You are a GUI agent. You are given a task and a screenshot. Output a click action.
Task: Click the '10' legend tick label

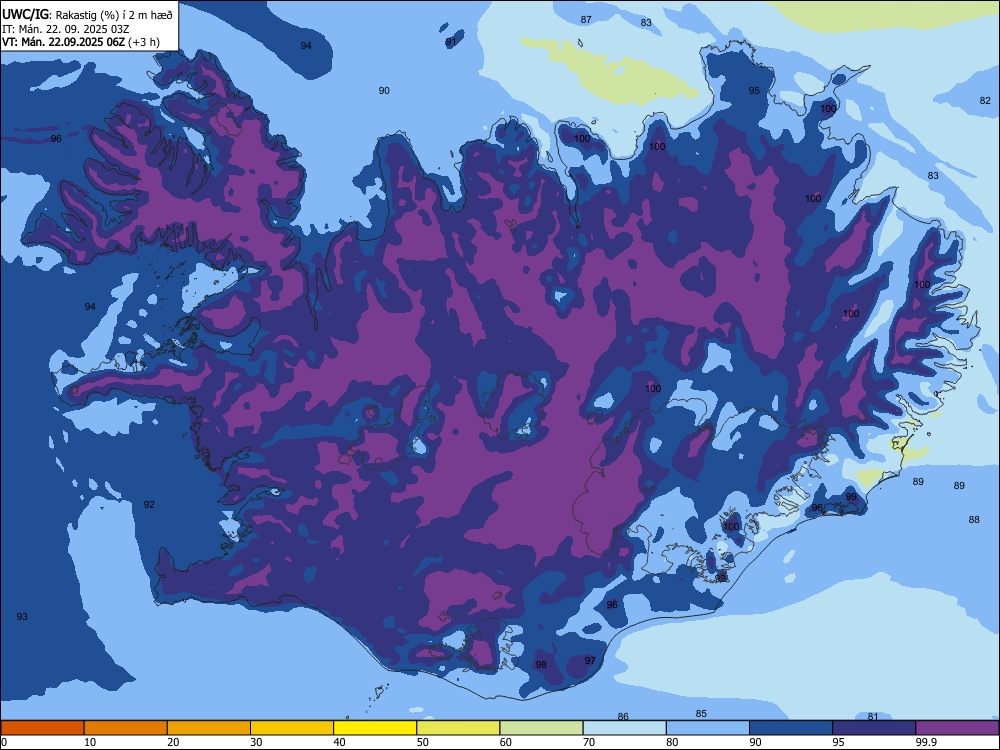click(90, 742)
